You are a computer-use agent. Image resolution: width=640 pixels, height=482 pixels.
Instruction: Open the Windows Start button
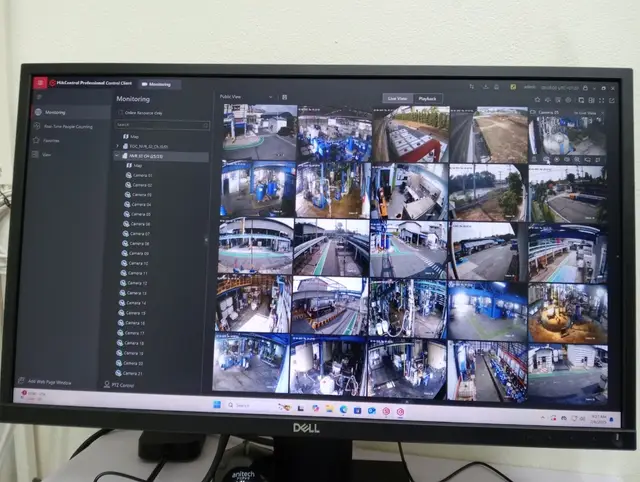click(x=217, y=405)
